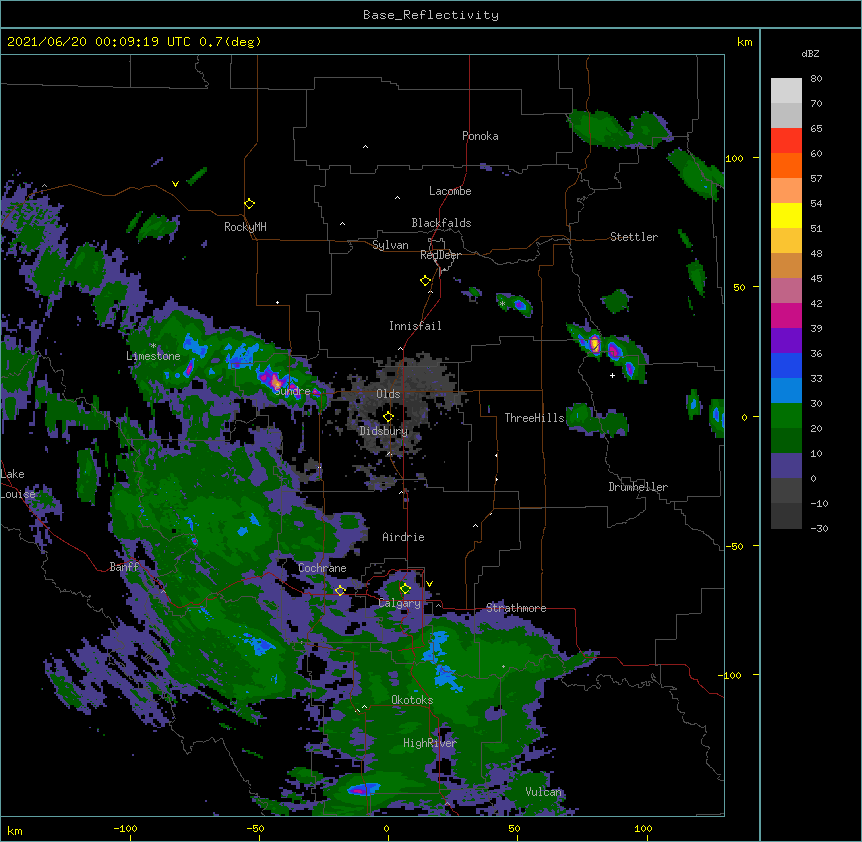The width and height of the screenshot is (862, 842).
Task: Click the yellow marker south of Cochrane
Action: click(x=340, y=591)
